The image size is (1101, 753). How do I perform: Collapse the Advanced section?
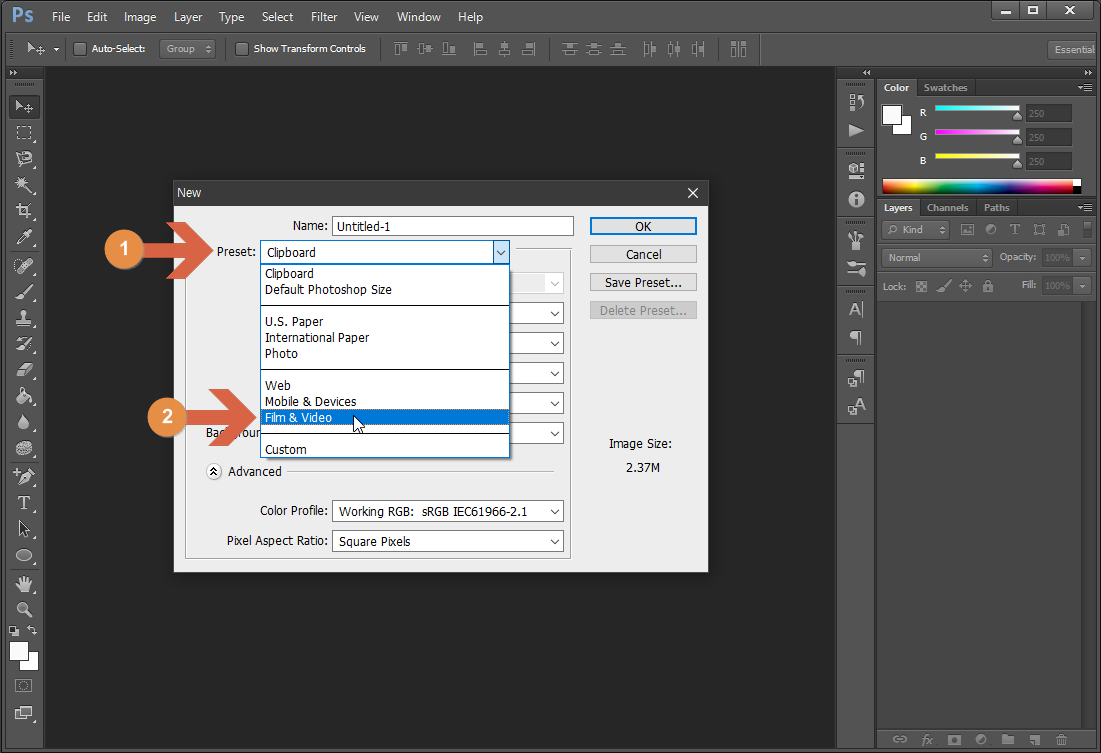(x=214, y=471)
